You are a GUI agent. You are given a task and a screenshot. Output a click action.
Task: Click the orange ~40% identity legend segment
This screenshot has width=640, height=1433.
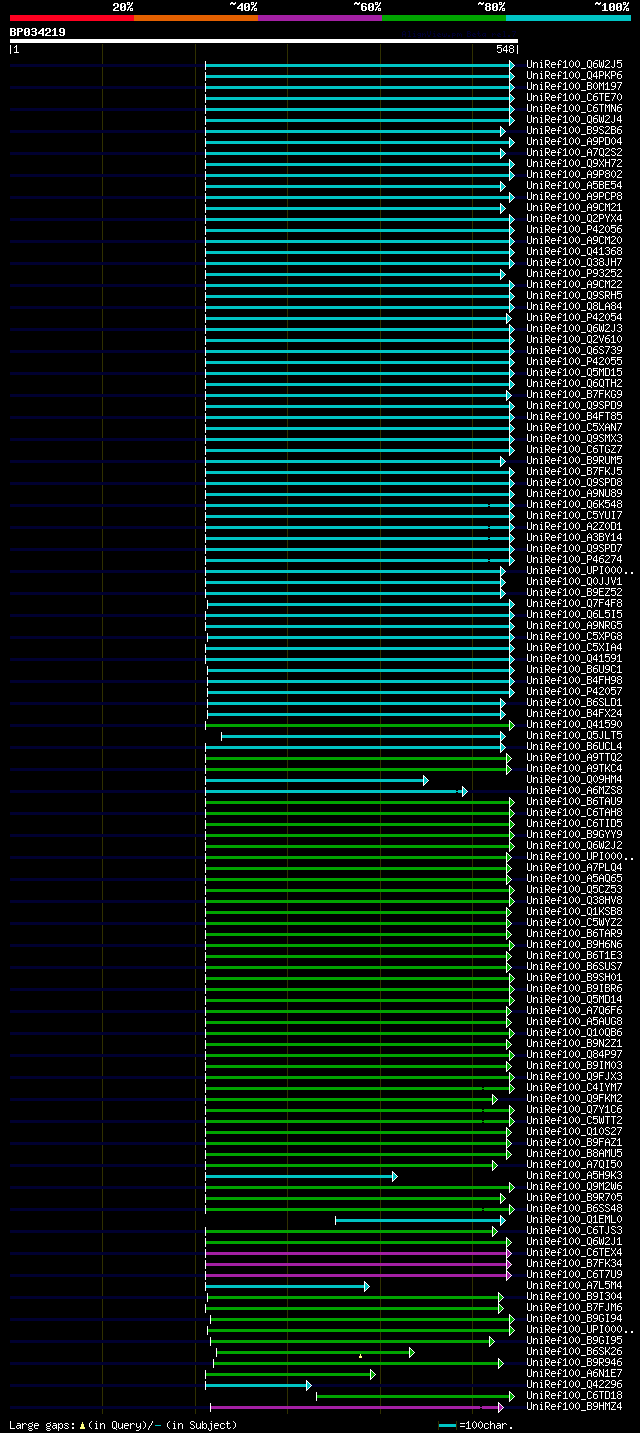tap(195, 17)
